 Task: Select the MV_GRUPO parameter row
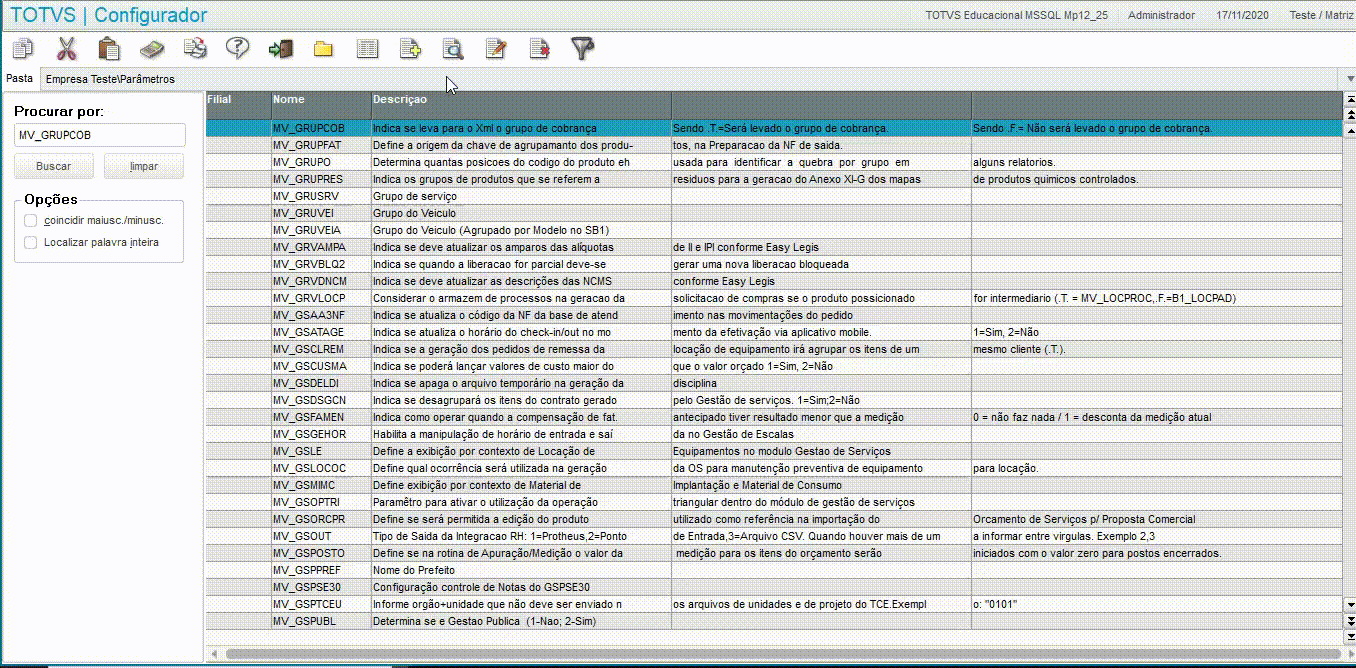click(x=773, y=162)
